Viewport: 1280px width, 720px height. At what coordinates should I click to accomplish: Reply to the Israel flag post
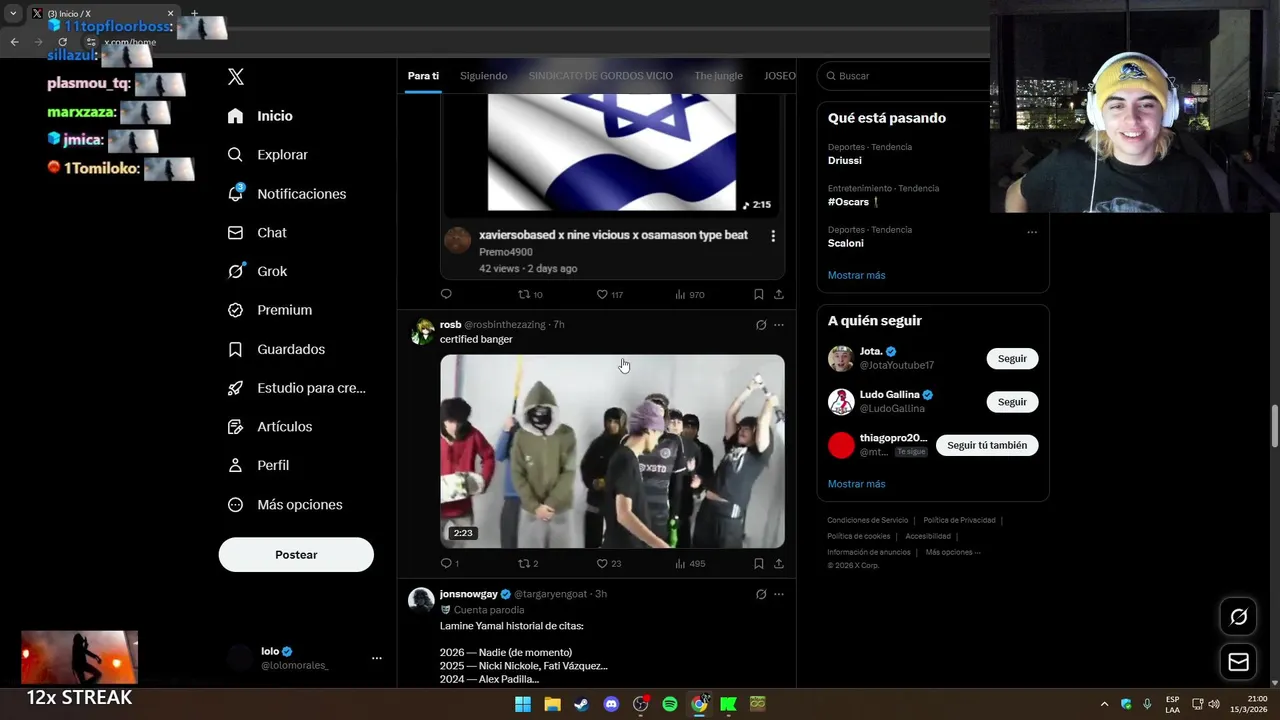pyautogui.click(x=446, y=294)
